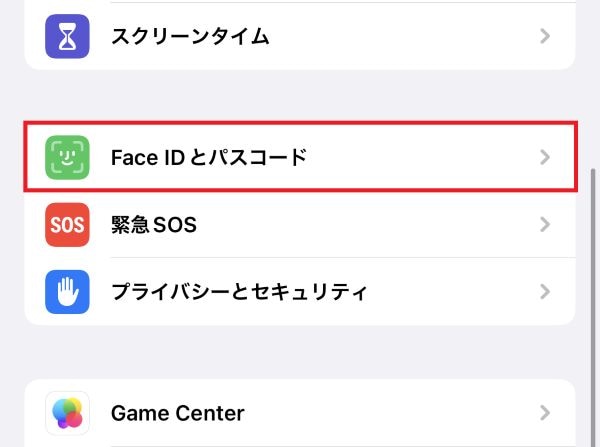Viewport: 600px width, 447px height.
Task: Click the chevron beside Face IDとパスコード
Action: click(545, 157)
